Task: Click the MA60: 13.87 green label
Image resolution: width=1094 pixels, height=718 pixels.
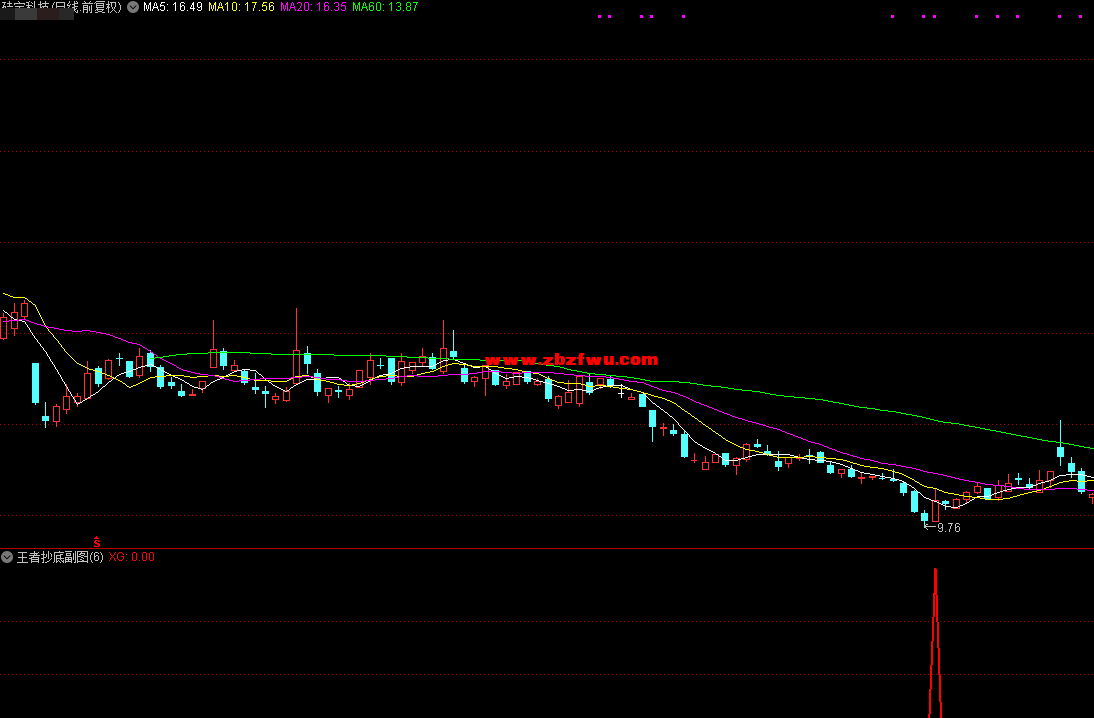Action: pos(385,7)
